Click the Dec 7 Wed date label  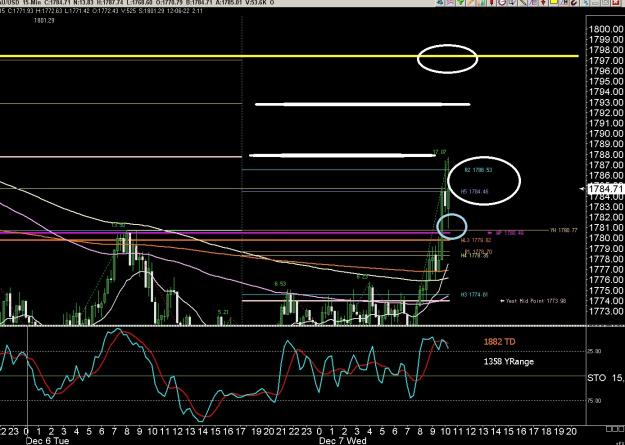[342, 441]
